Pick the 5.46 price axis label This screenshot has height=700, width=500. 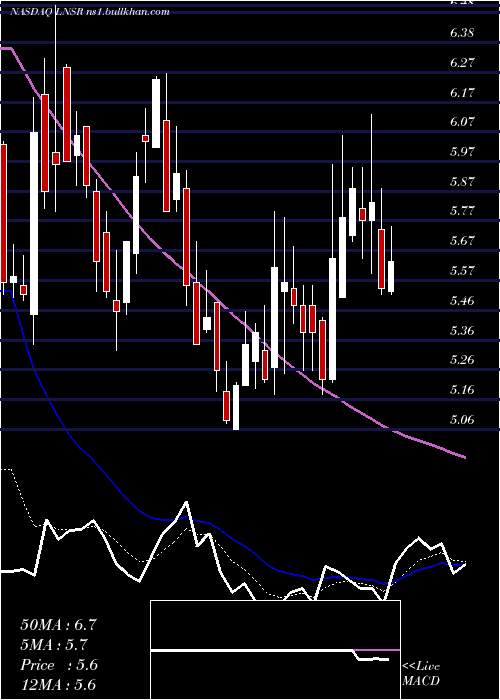coord(462,300)
